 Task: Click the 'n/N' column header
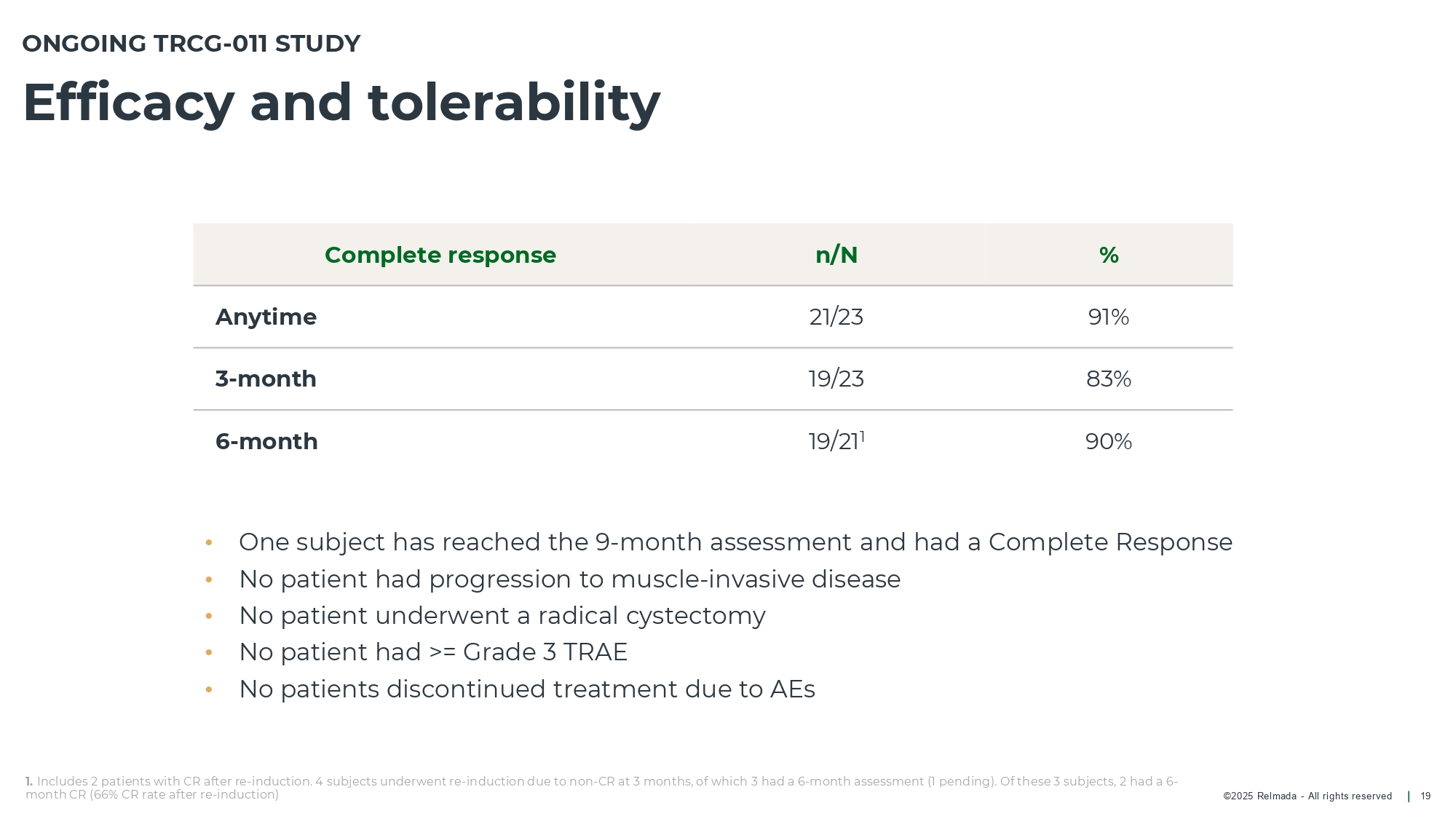point(836,255)
